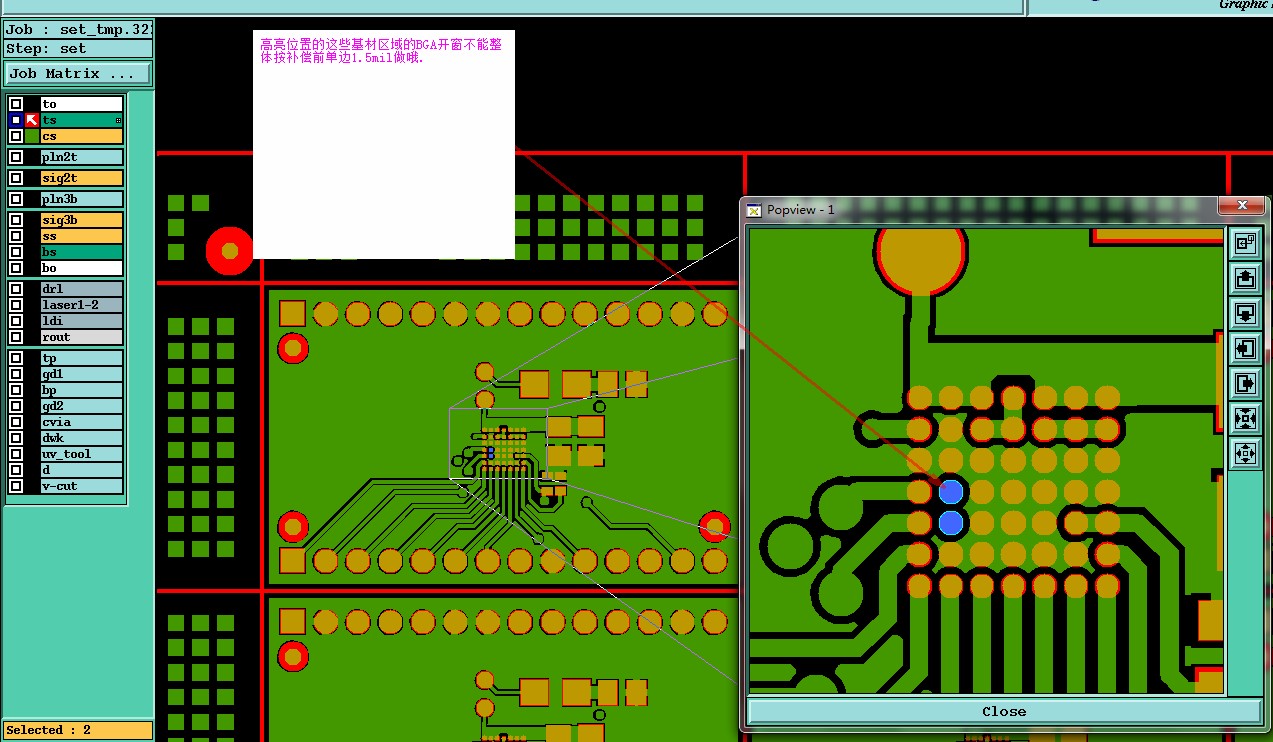1273x742 pixels.
Task: Click the red arrow work-layer indicator on ts
Action: pyautogui.click(x=32, y=120)
